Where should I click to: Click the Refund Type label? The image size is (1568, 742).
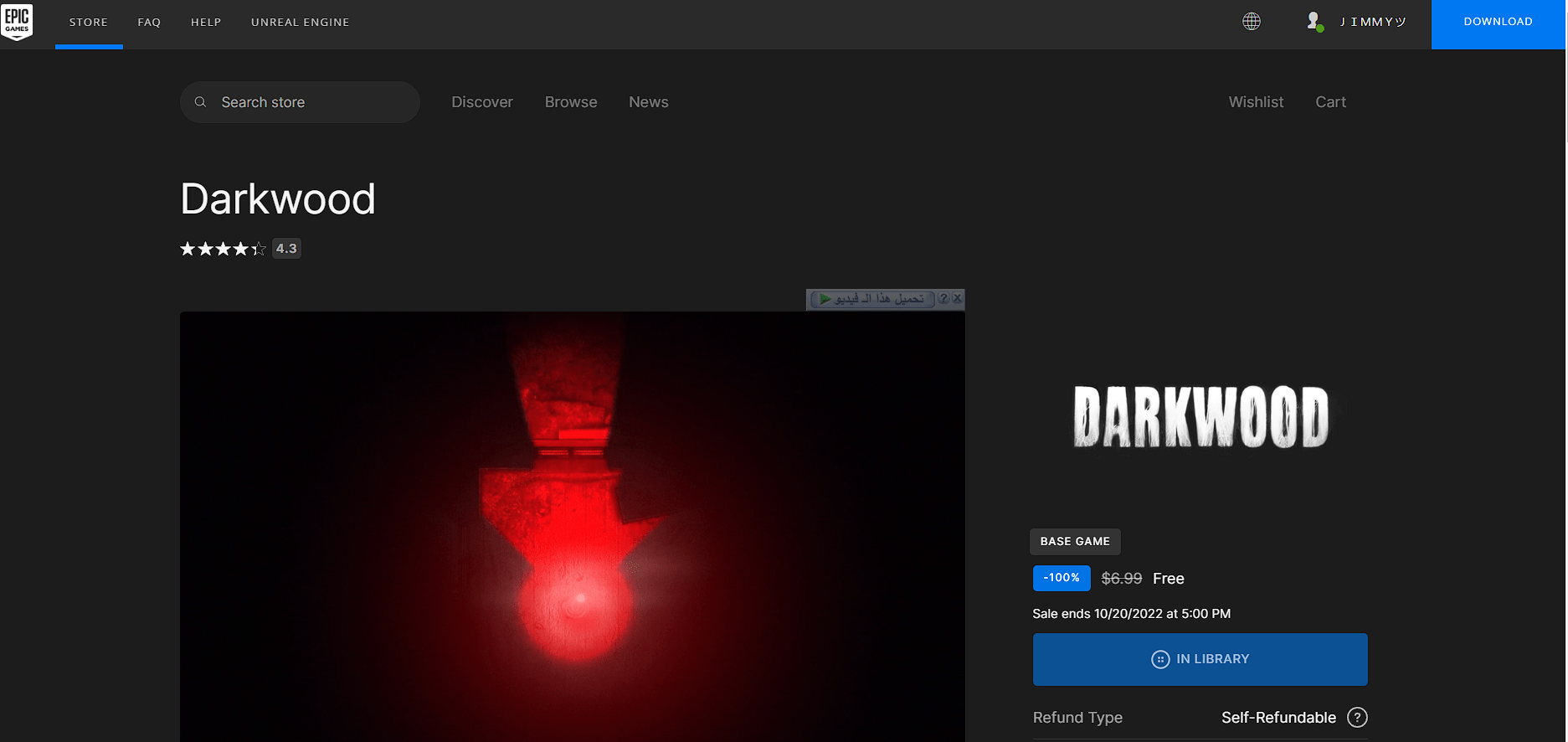[1077, 718]
